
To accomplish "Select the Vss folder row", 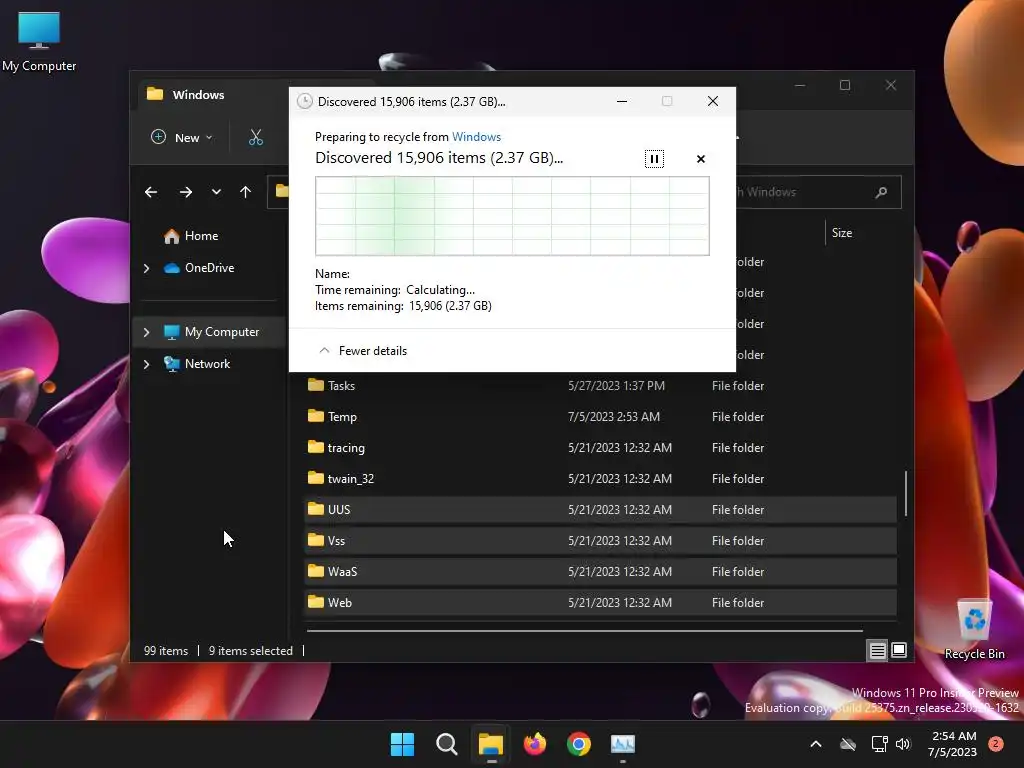I will 600,541.
